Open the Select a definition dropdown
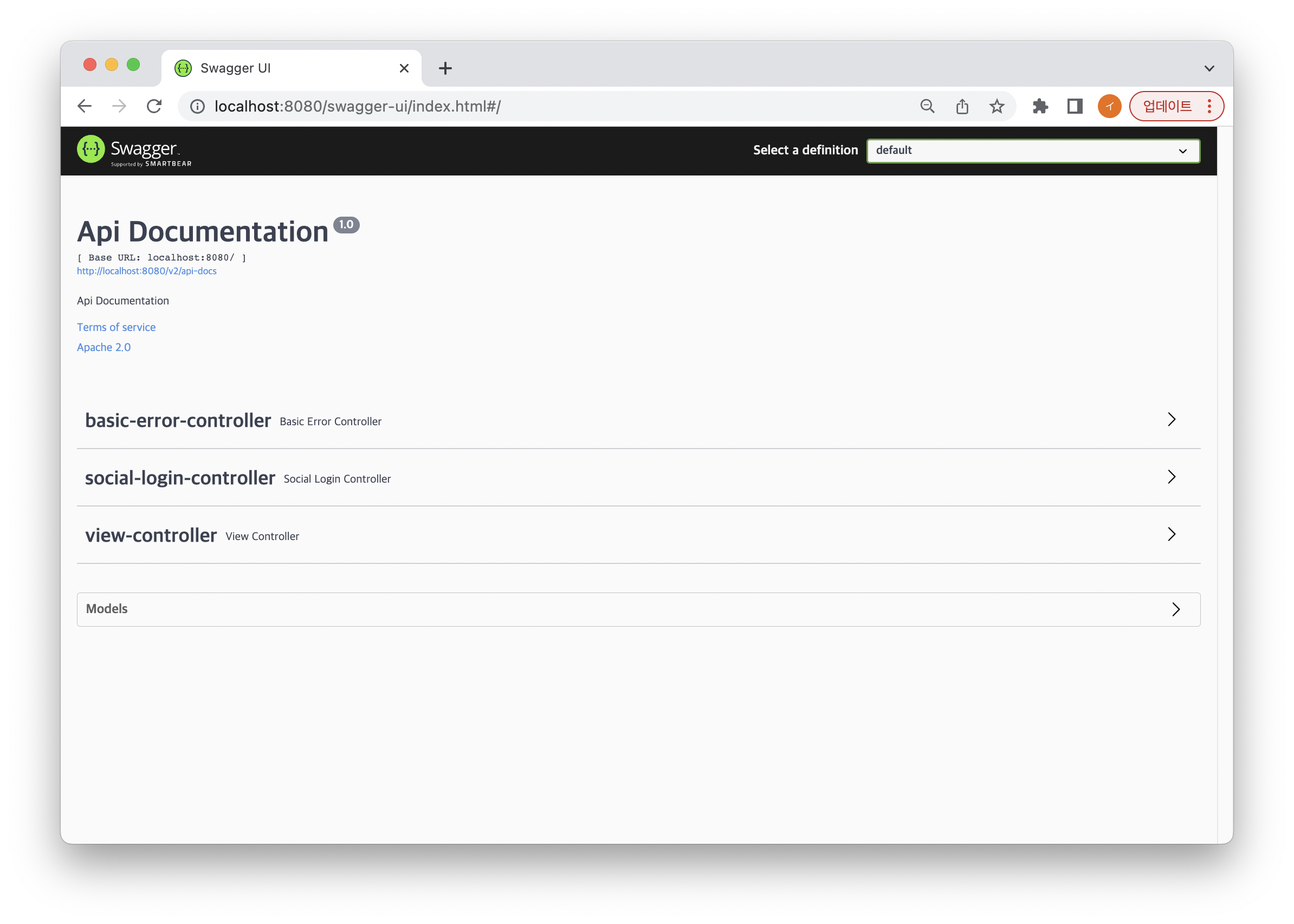This screenshot has width=1294, height=924. tap(1033, 151)
